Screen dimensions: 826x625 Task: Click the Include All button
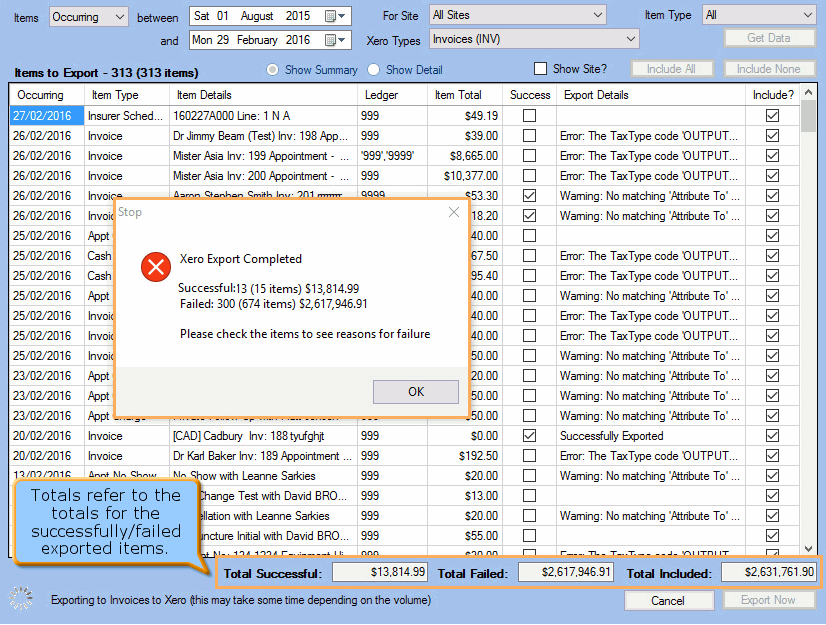[x=671, y=69]
